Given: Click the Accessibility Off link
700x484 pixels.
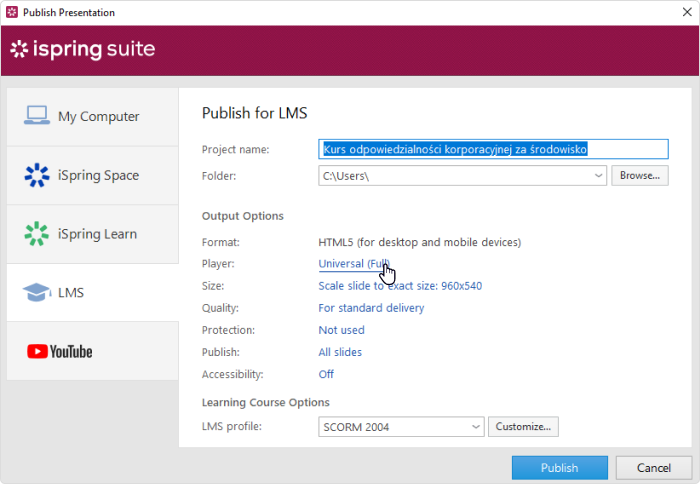Looking at the screenshot, I should [326, 374].
